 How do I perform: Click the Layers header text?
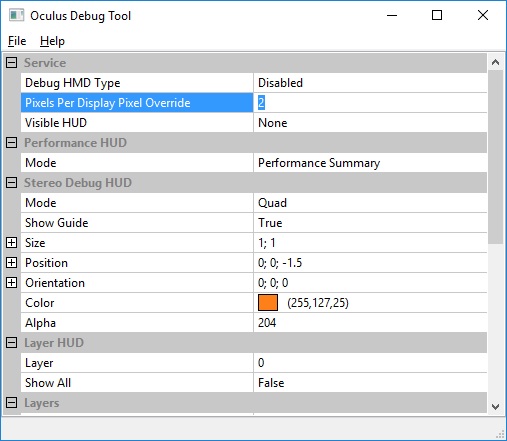(x=42, y=403)
